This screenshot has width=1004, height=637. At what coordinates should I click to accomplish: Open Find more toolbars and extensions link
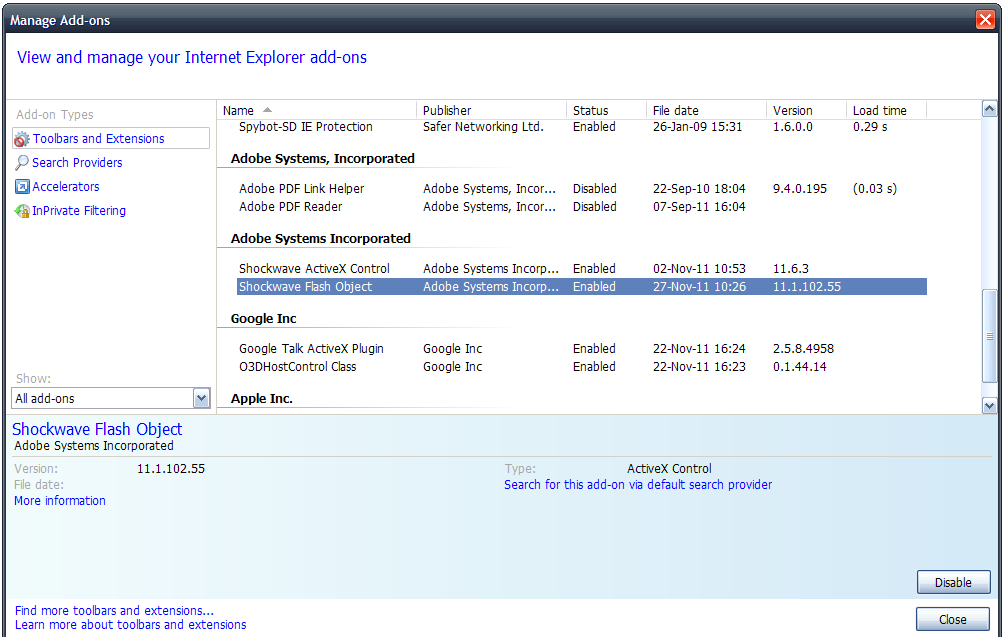tap(114, 611)
